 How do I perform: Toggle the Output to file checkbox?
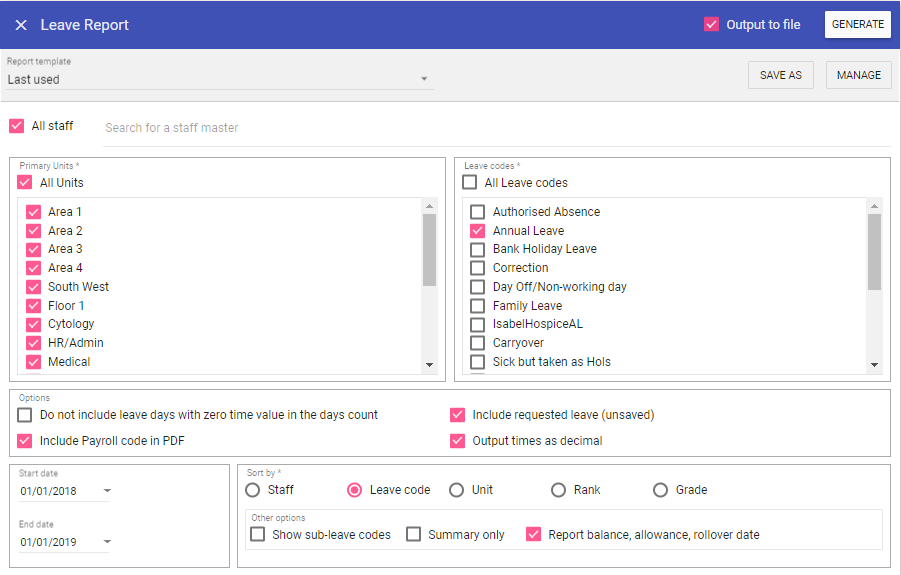click(712, 25)
